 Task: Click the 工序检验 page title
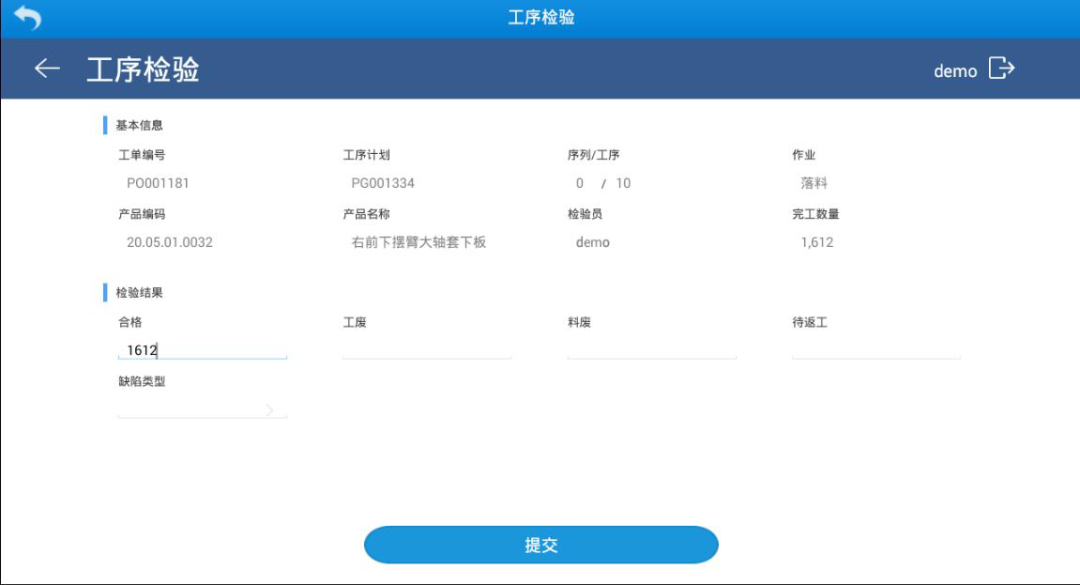pos(143,70)
